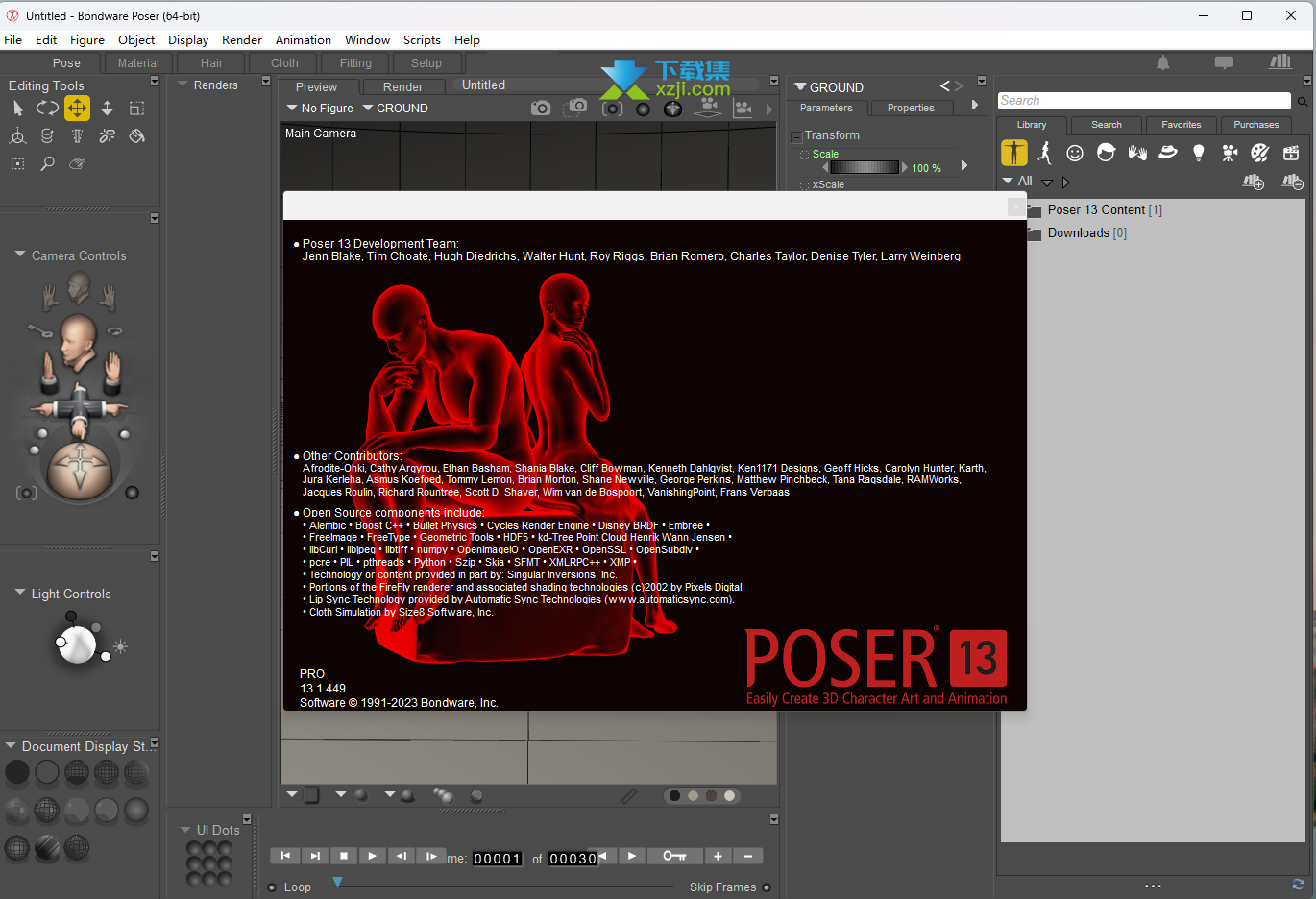This screenshot has width=1316, height=899.
Task: Click the delete keyframe minus button
Action: pyautogui.click(x=748, y=856)
